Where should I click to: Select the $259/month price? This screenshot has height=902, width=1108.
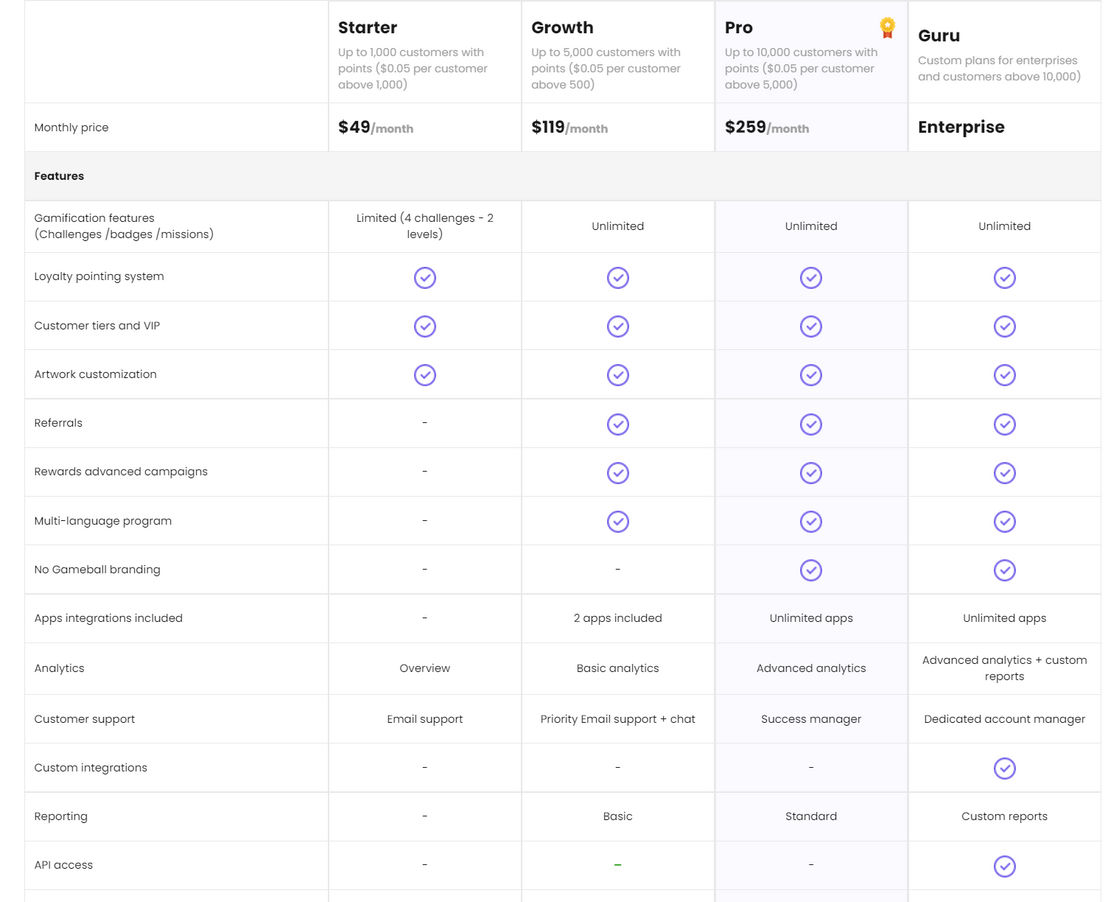[767, 127]
